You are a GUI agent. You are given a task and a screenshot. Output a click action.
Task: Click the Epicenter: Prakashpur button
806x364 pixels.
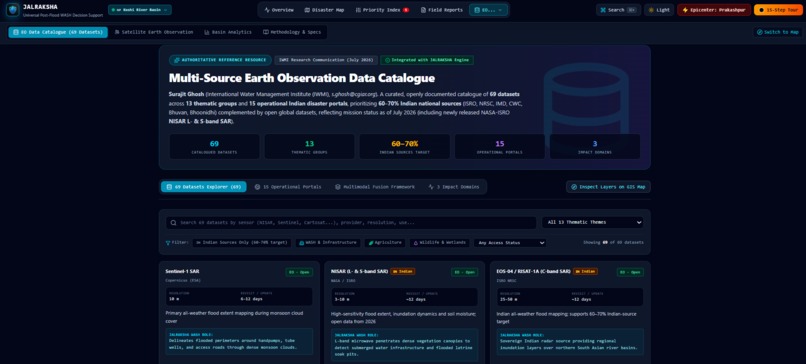pyautogui.click(x=713, y=10)
